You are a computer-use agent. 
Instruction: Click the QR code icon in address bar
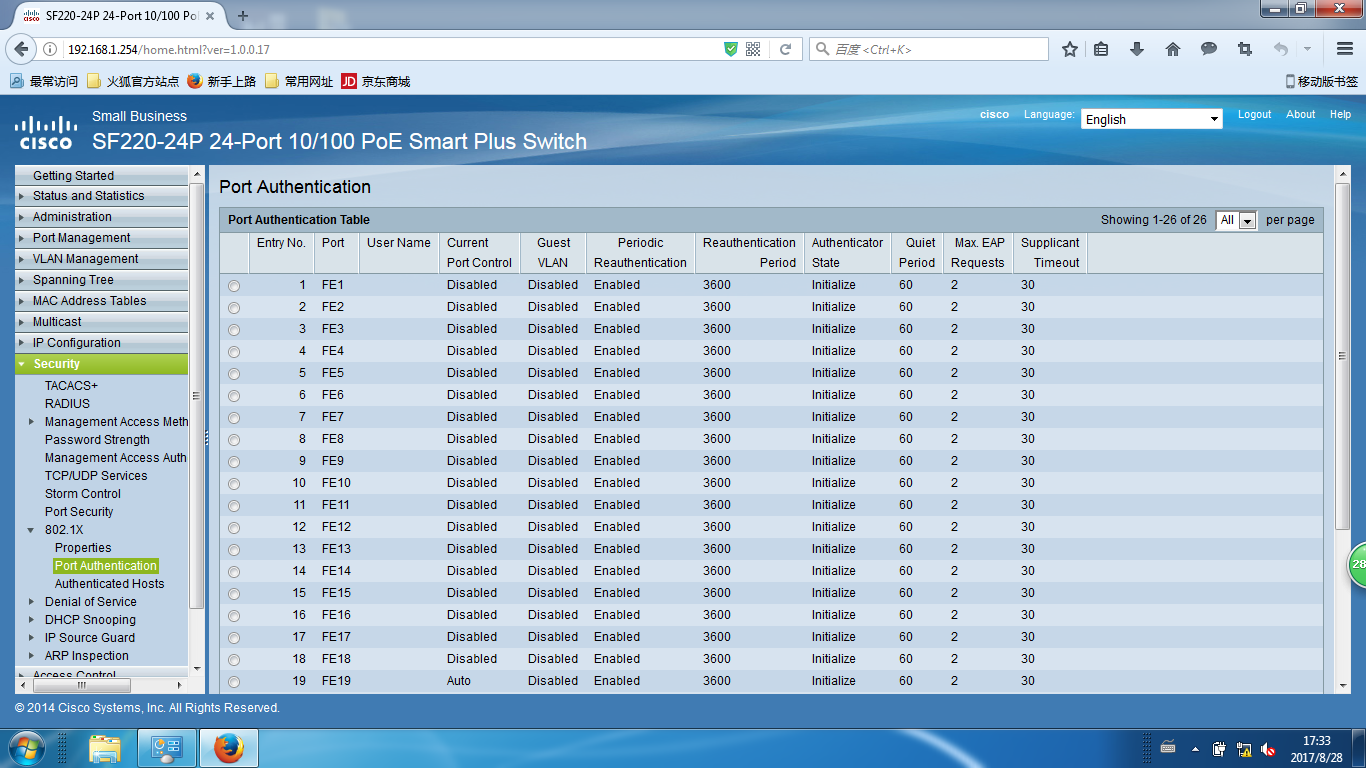(x=753, y=49)
